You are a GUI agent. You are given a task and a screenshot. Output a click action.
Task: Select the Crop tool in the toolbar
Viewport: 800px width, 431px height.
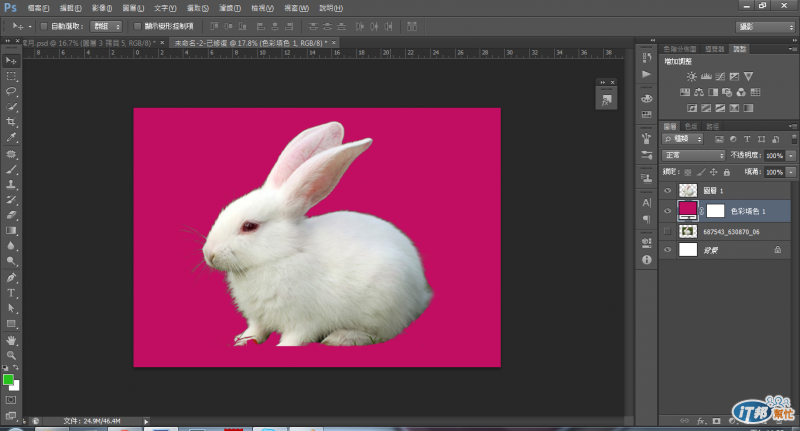coord(11,121)
